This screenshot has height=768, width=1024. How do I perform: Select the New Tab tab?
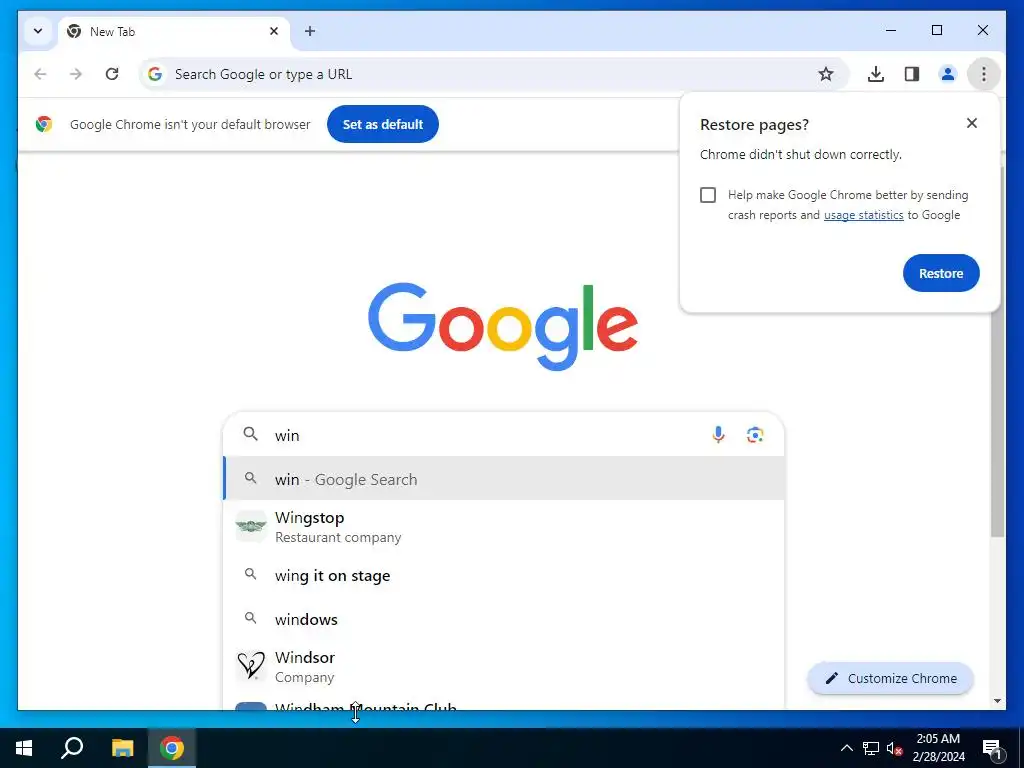174,31
